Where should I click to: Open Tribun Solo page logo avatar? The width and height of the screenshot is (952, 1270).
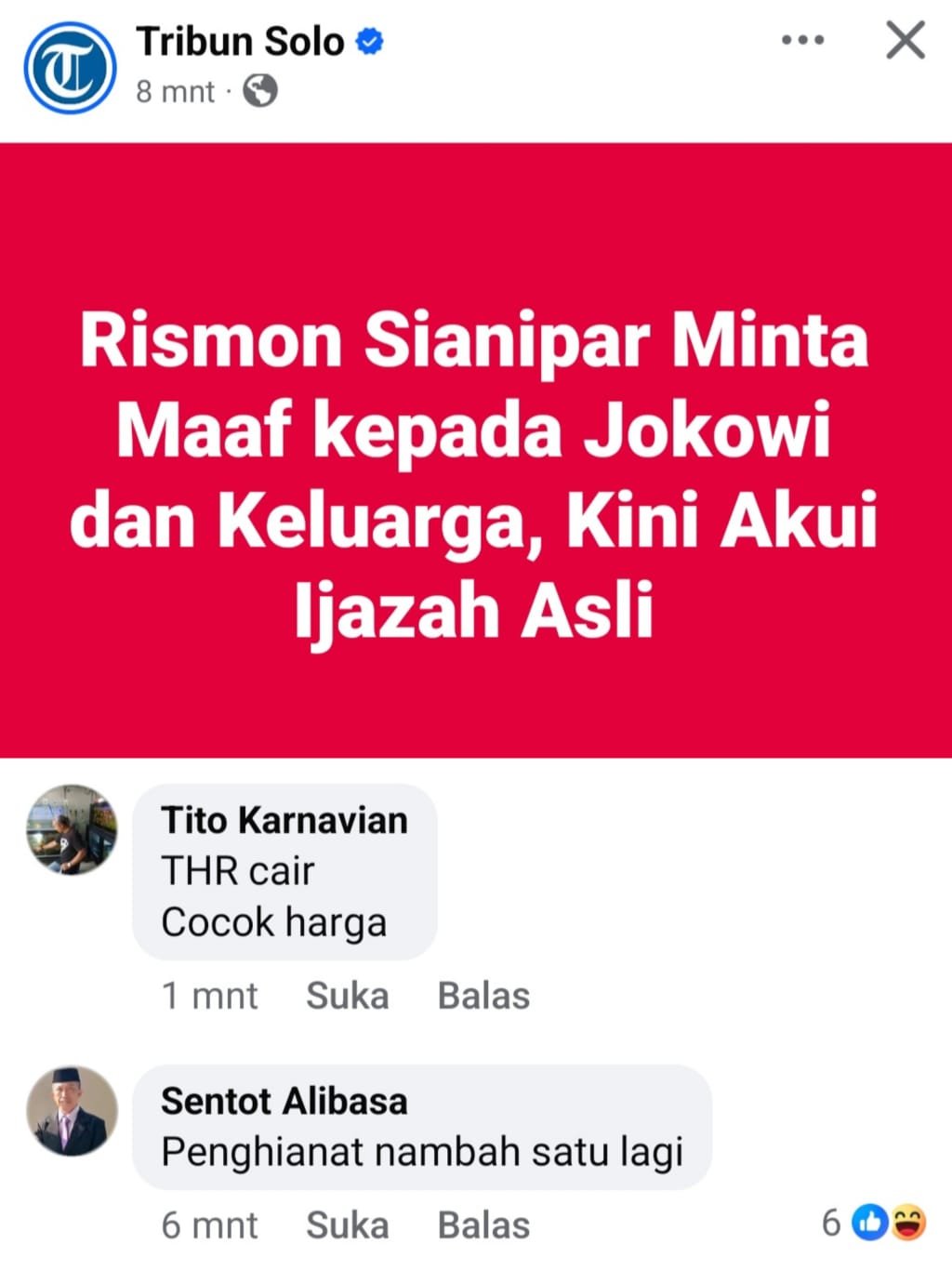click(x=70, y=68)
